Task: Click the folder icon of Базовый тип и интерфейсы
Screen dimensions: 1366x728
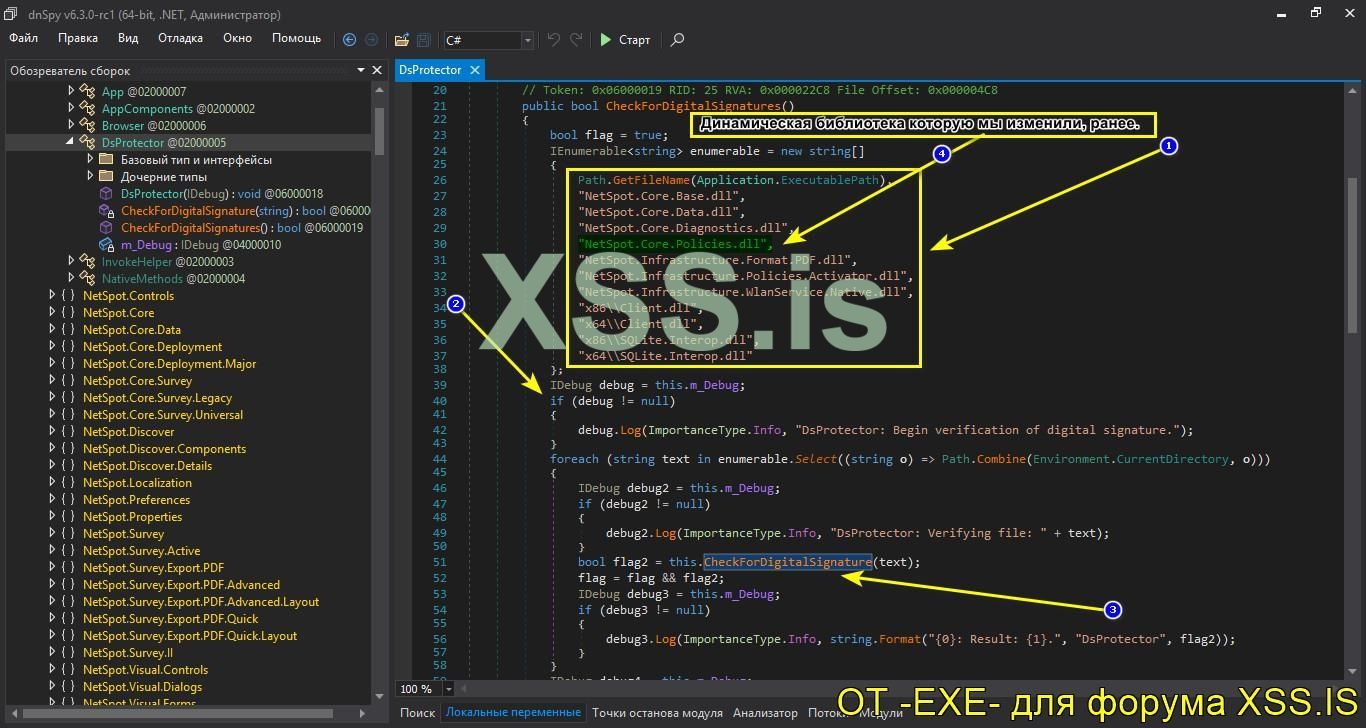Action: pos(106,160)
